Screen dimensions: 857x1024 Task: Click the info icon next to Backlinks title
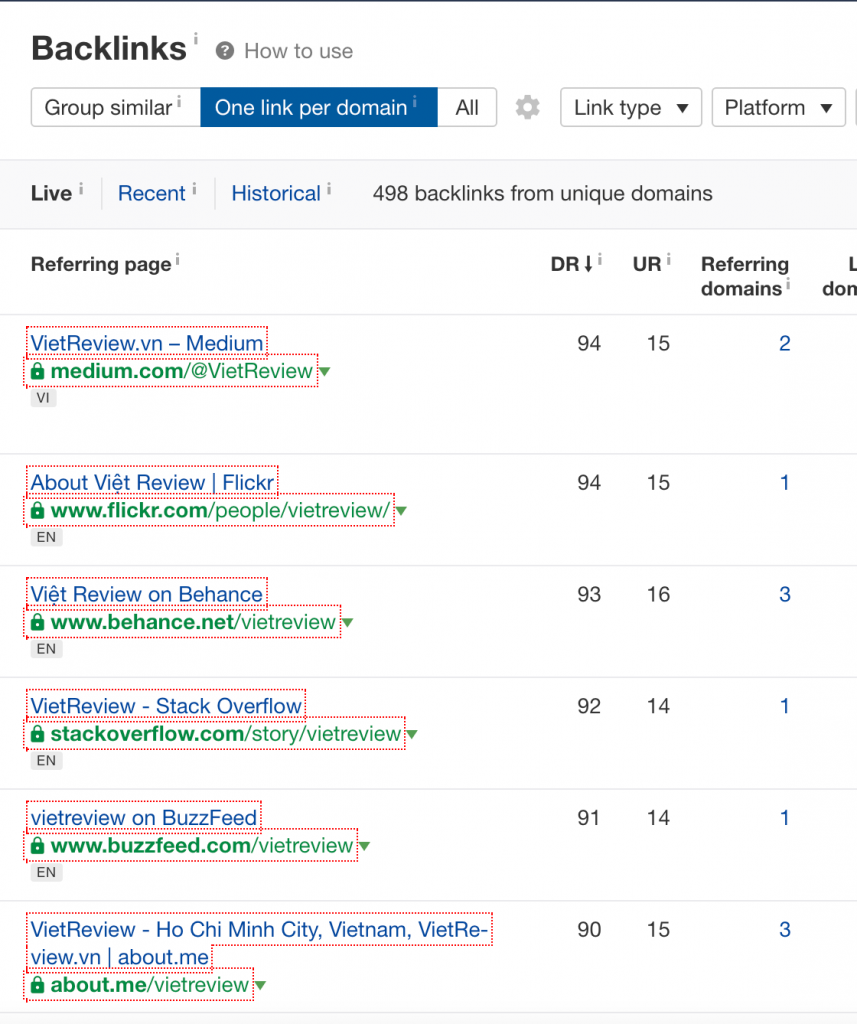pyautogui.click(x=196, y=39)
